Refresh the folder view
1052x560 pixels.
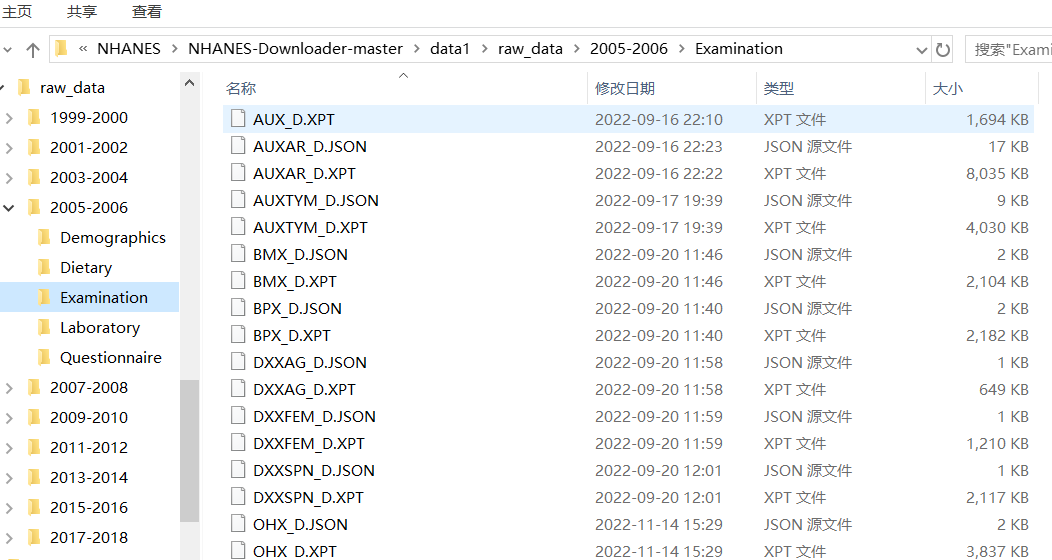click(943, 50)
